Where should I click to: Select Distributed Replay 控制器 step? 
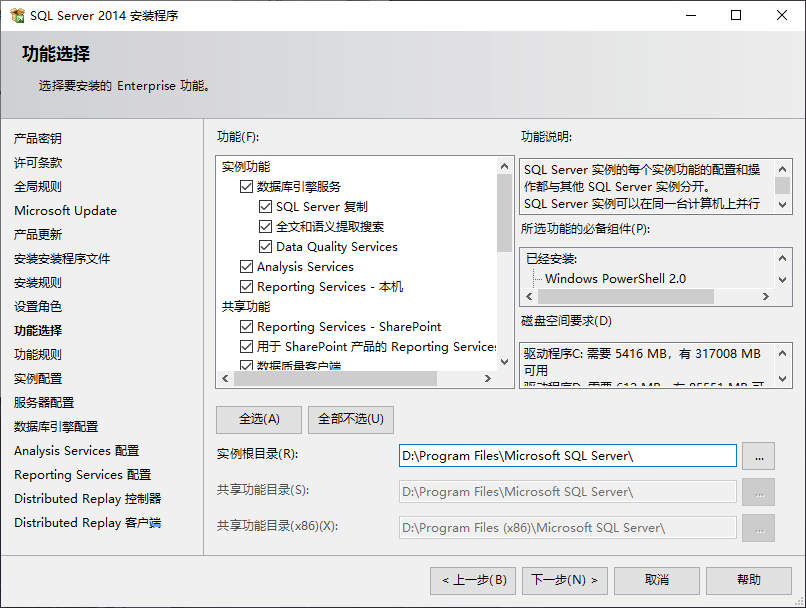click(x=88, y=499)
